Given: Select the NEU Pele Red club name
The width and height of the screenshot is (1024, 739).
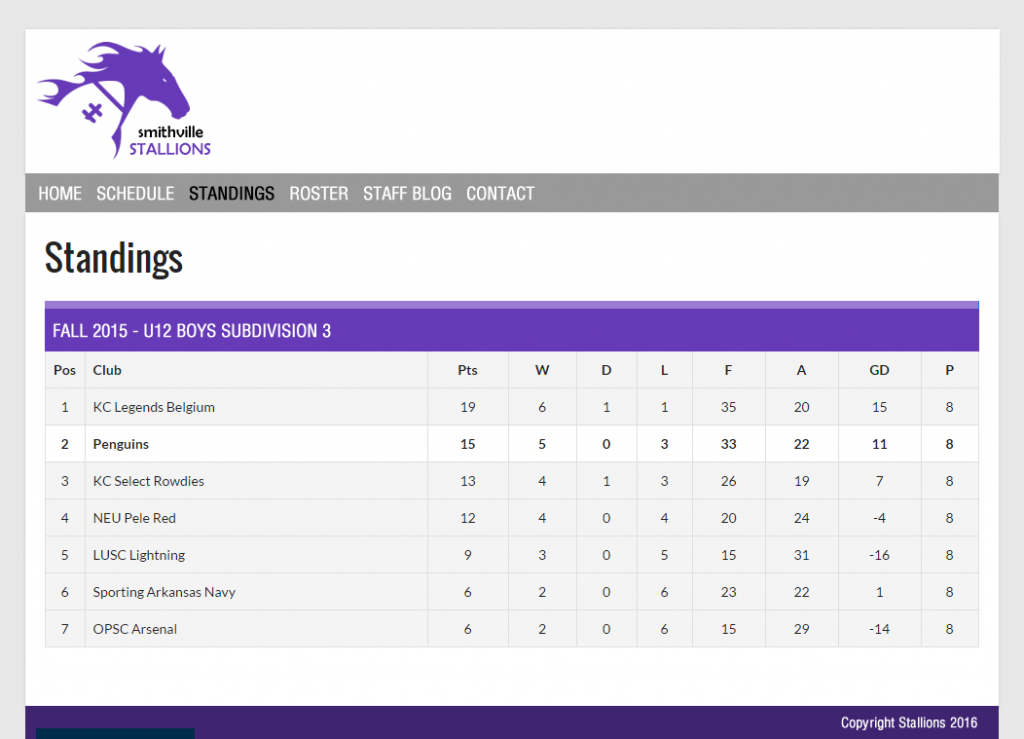Looking at the screenshot, I should 135,518.
